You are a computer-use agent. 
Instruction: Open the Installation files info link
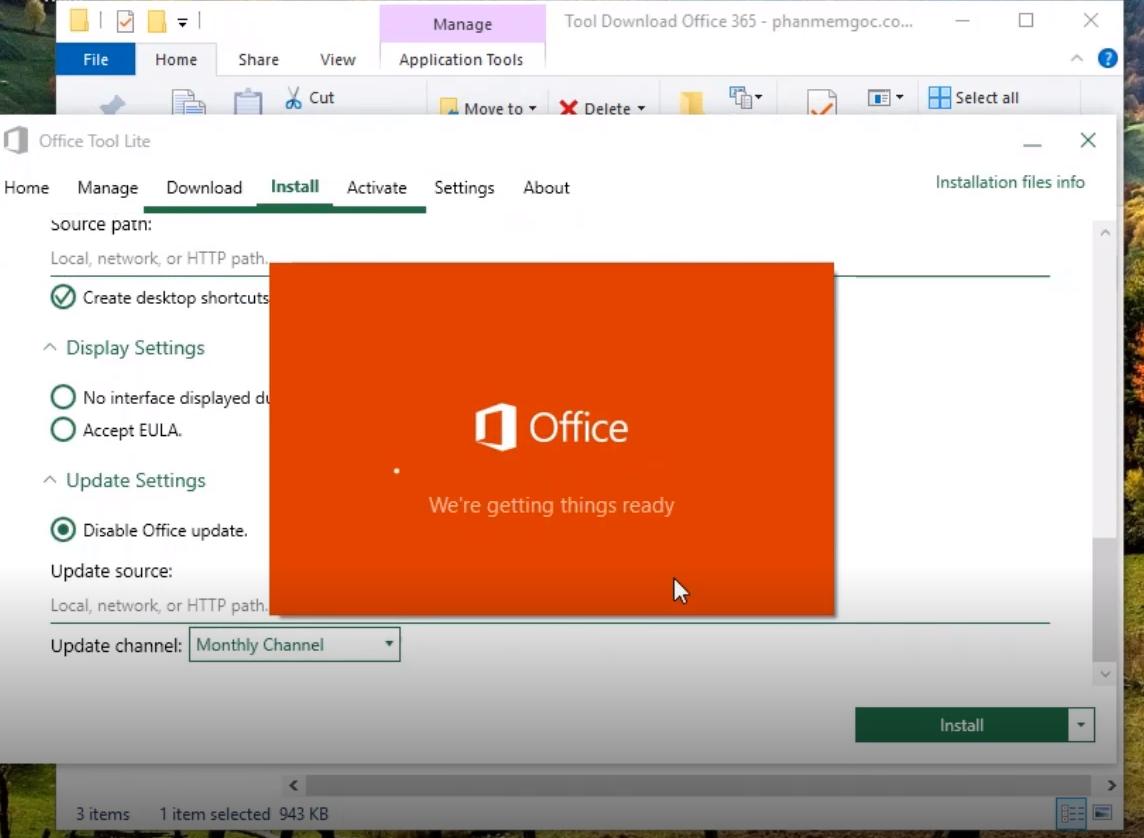click(1010, 182)
